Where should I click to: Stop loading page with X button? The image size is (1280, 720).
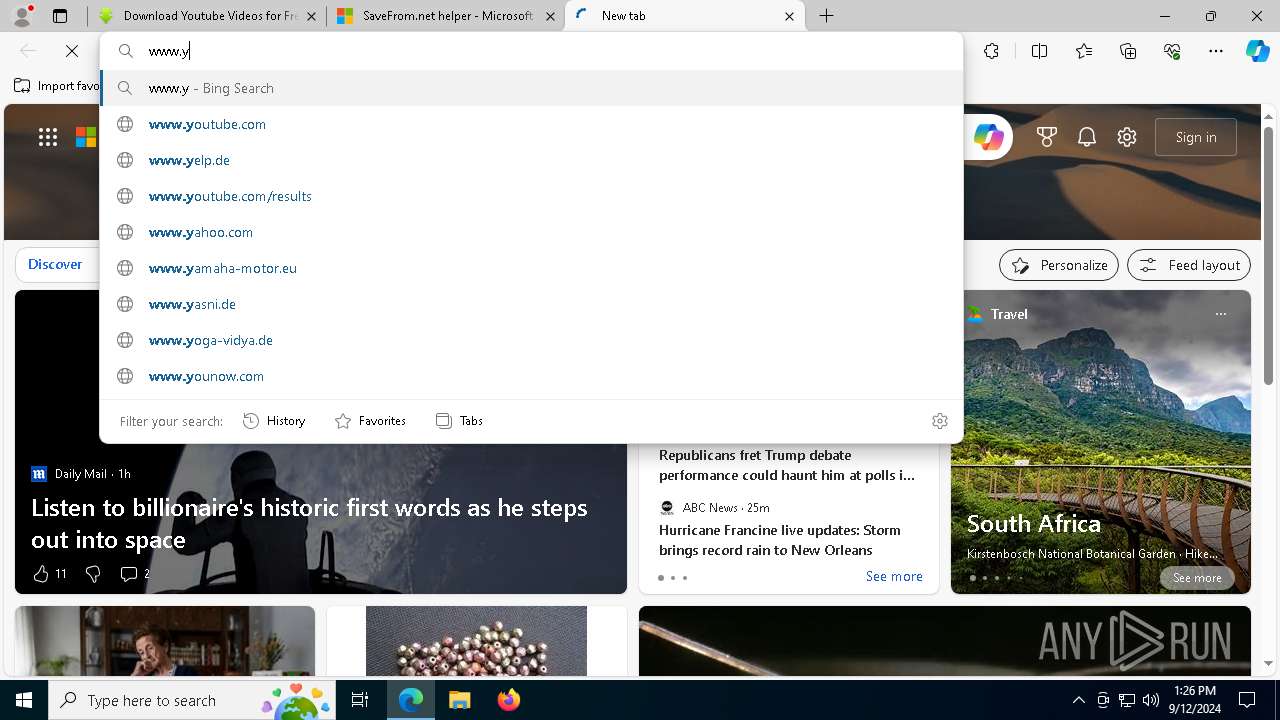(x=72, y=51)
